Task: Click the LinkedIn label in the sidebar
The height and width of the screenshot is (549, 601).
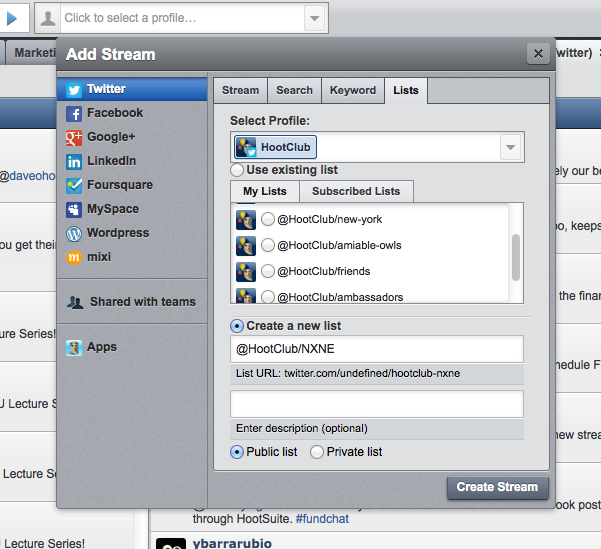Action: tap(112, 161)
